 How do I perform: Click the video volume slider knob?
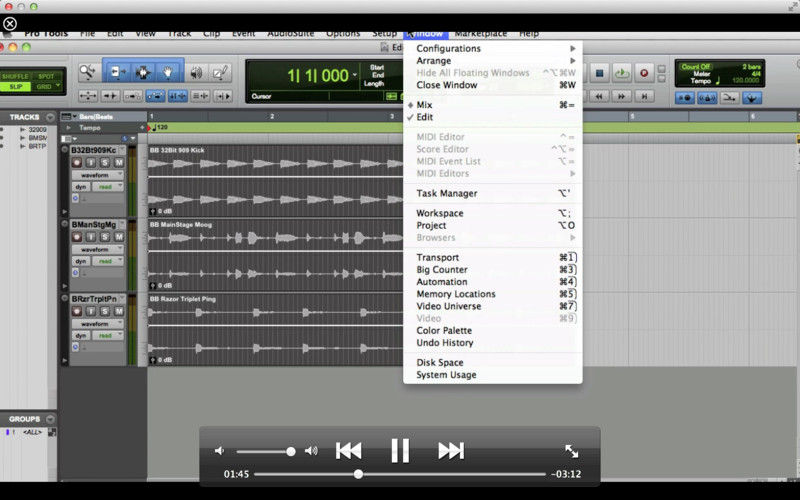point(291,451)
